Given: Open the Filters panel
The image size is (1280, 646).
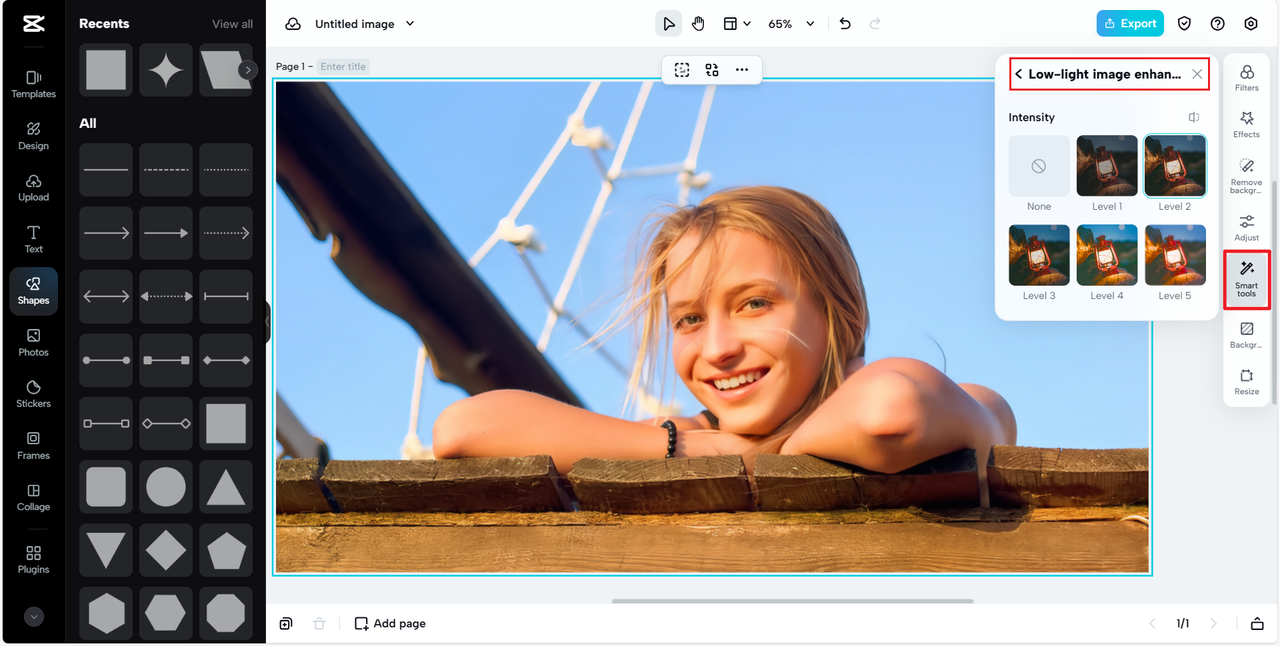Looking at the screenshot, I should [x=1246, y=78].
